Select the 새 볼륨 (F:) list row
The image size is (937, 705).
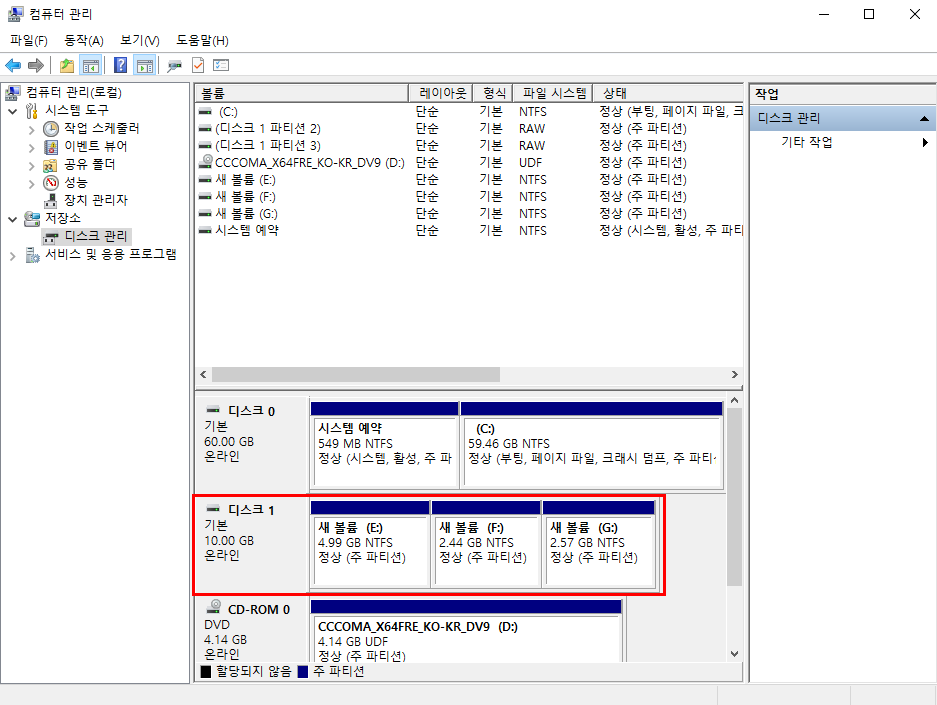click(469, 197)
